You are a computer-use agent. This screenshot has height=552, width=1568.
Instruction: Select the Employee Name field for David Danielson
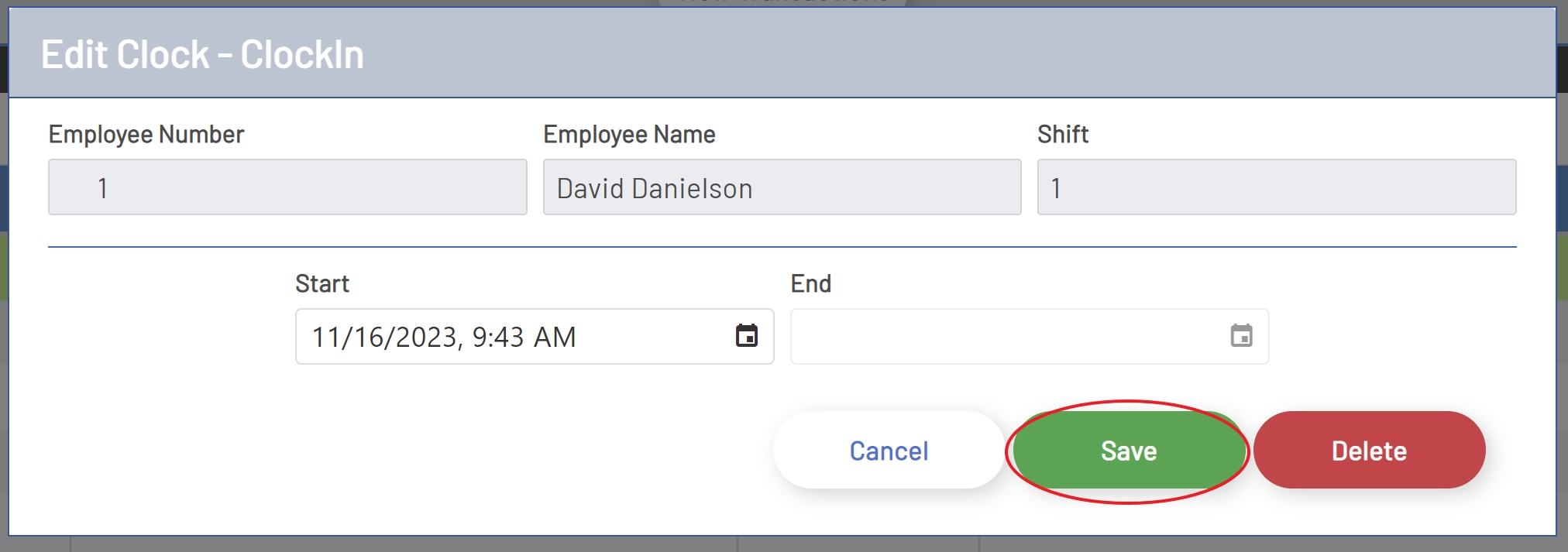[x=782, y=188]
